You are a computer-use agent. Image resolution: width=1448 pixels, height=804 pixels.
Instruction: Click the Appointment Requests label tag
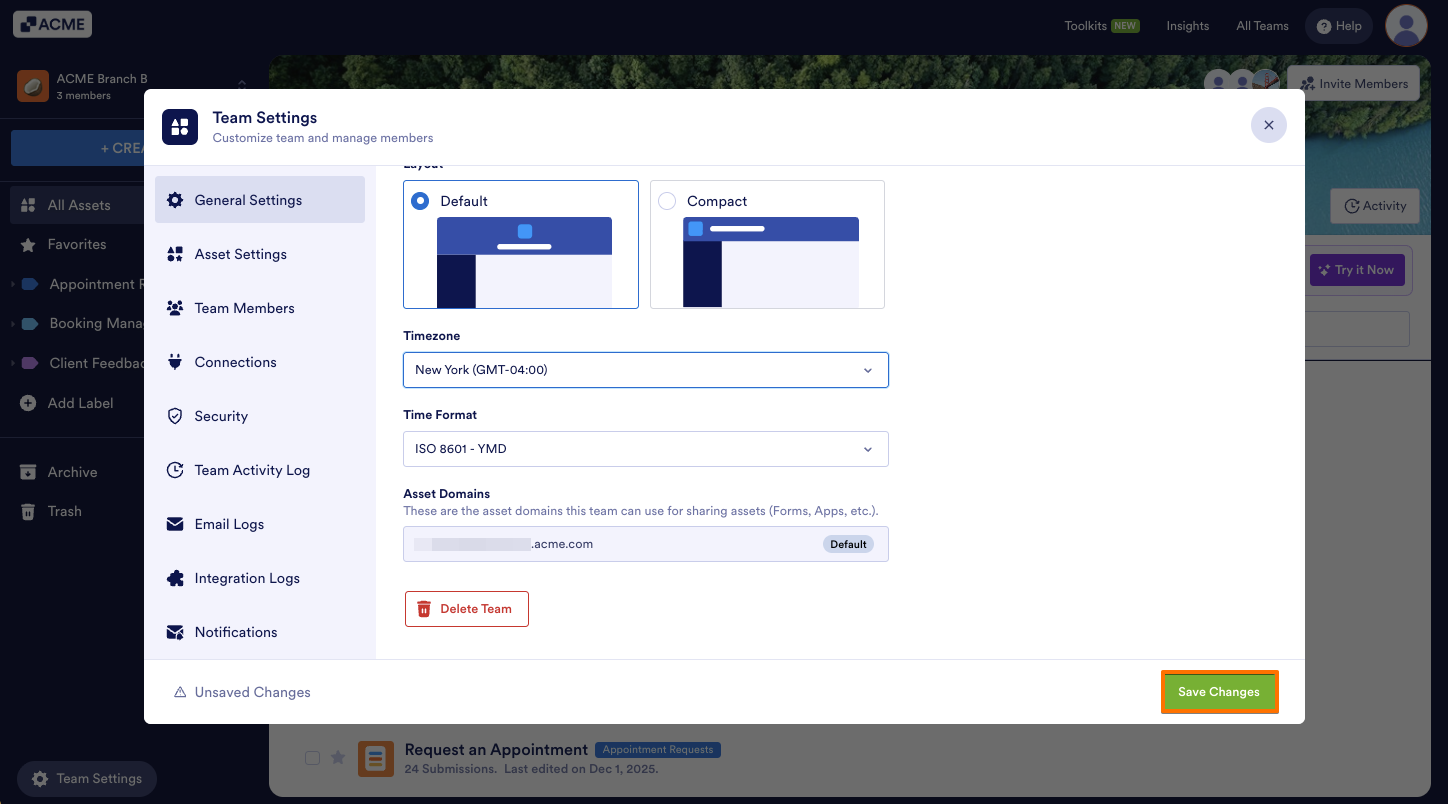point(658,749)
